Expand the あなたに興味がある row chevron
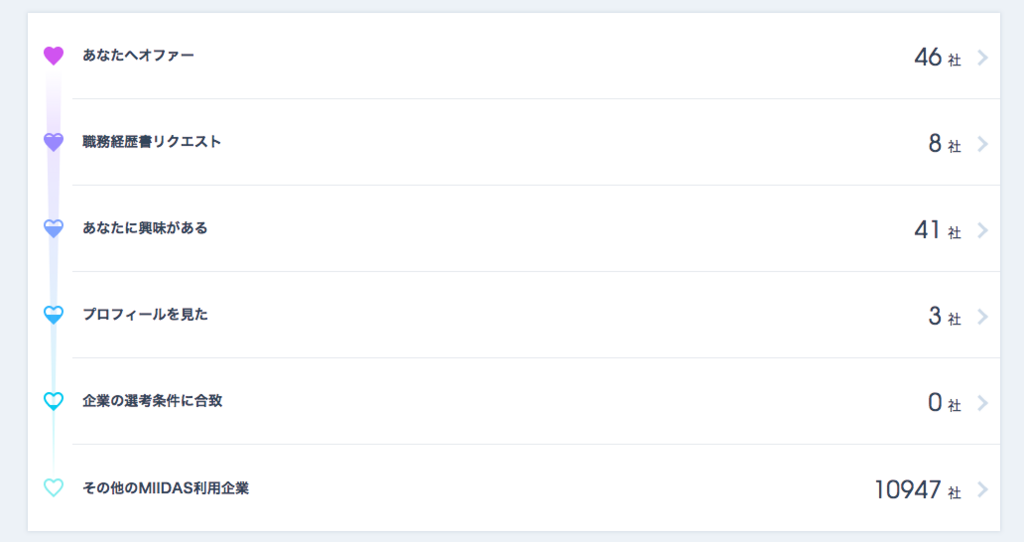 [982, 231]
